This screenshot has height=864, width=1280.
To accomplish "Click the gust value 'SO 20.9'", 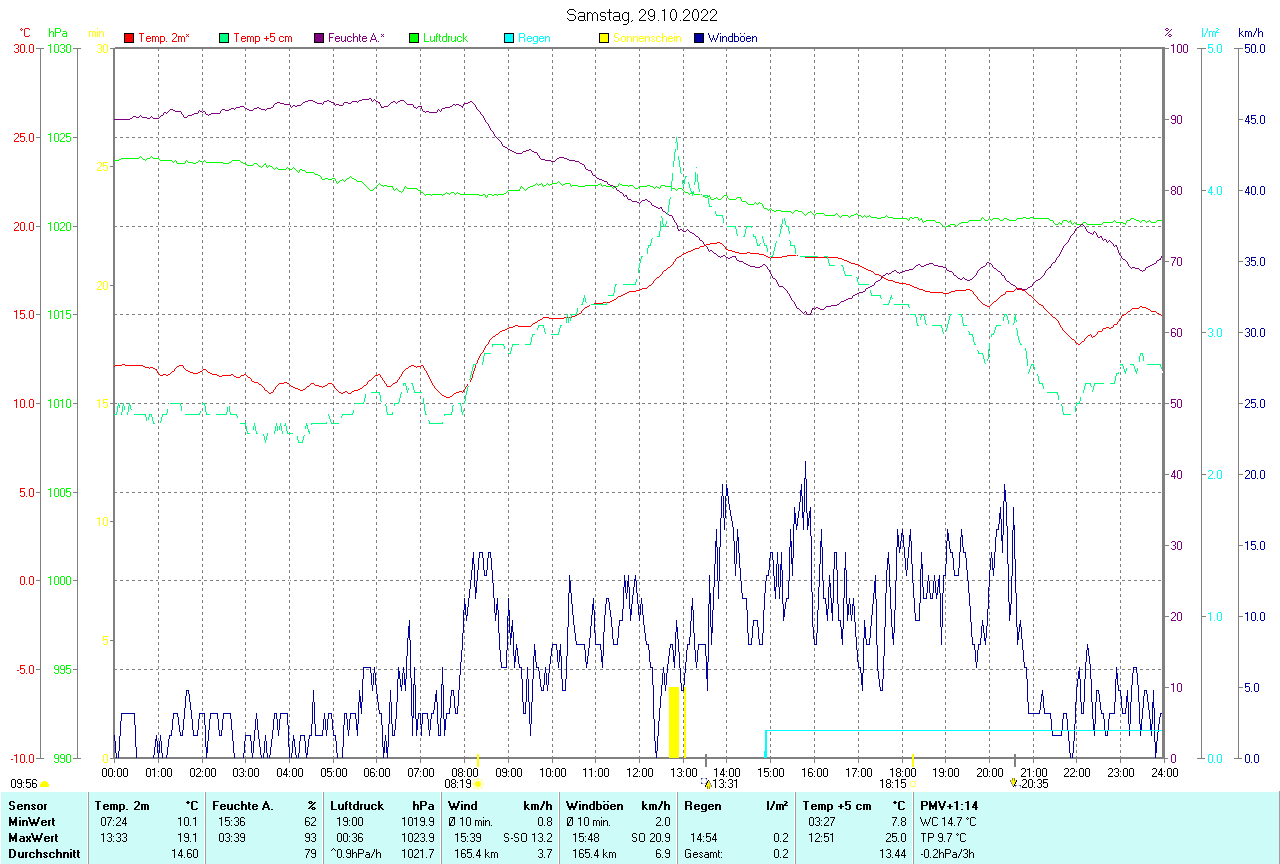I will pos(650,837).
